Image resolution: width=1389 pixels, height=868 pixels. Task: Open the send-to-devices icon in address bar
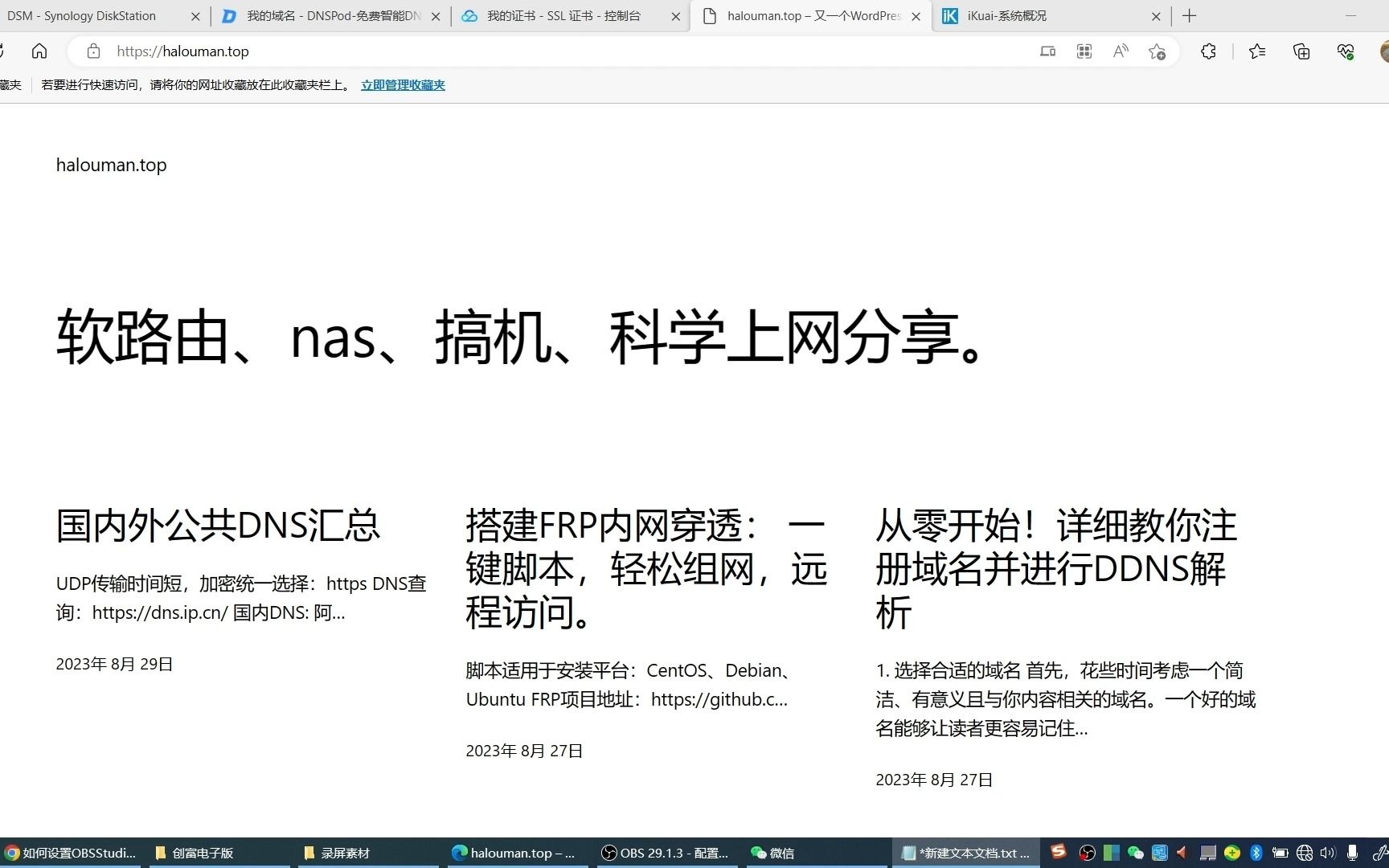pos(1047,51)
